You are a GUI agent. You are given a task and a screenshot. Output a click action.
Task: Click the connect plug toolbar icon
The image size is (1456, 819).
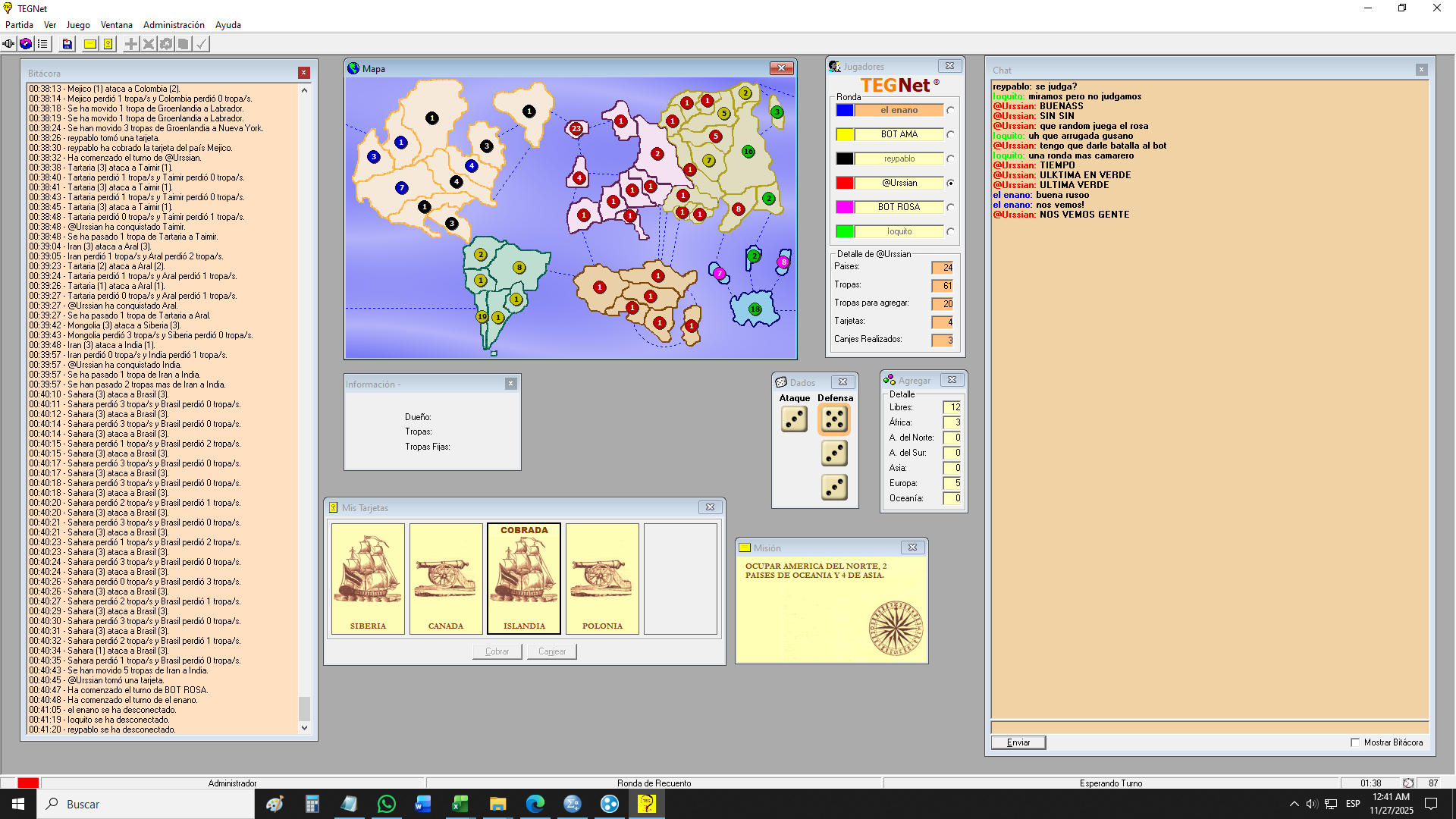coord(9,44)
